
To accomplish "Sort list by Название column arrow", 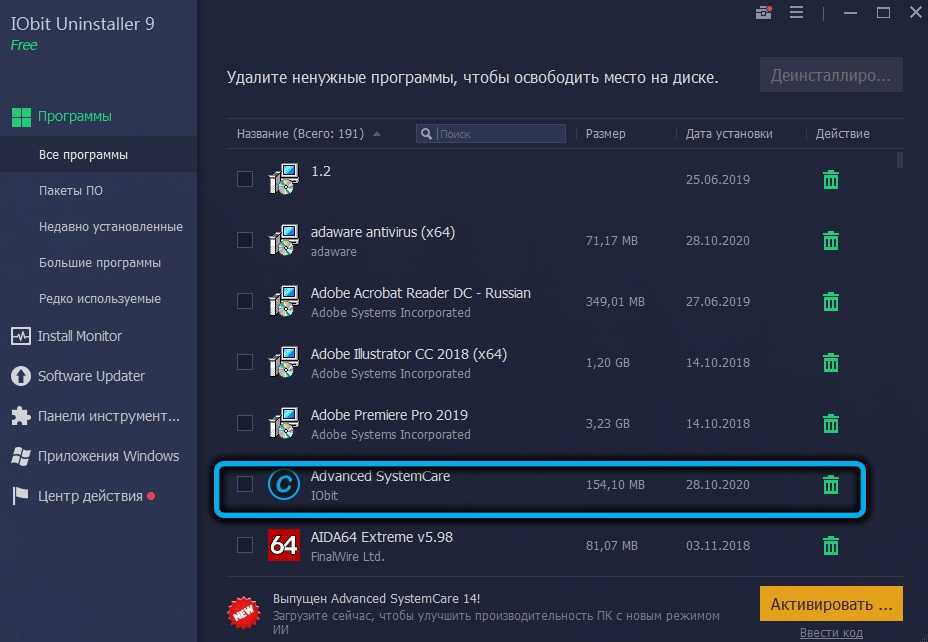I will coord(377,134).
